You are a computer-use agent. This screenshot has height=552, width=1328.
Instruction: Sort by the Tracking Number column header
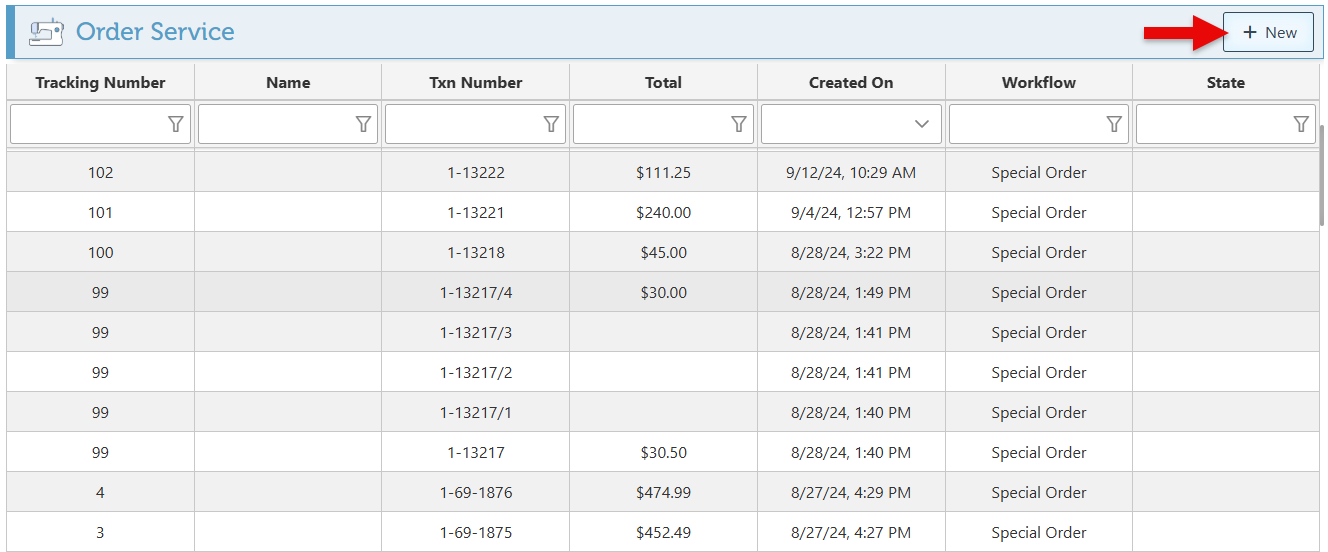pos(100,83)
